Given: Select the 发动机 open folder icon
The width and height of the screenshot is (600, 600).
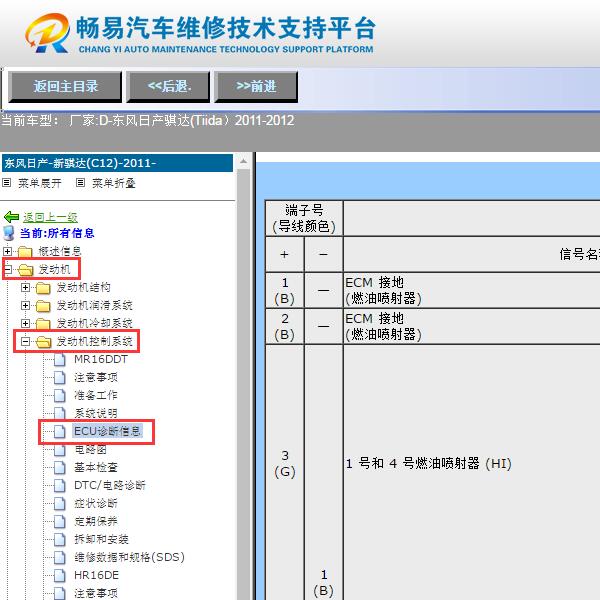Looking at the screenshot, I should [26, 270].
